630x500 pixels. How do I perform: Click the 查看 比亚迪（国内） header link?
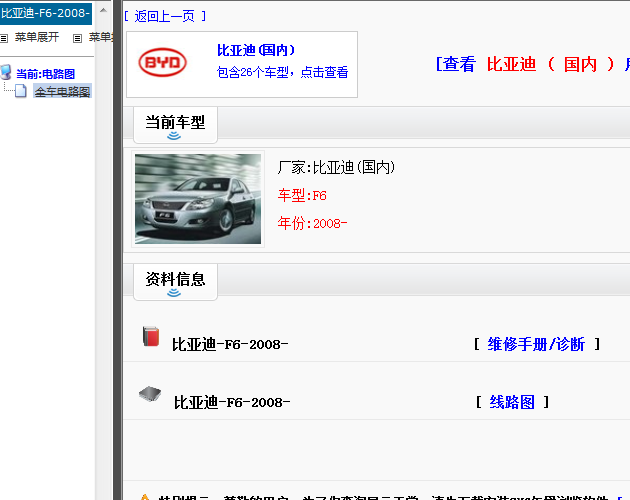pos(533,64)
